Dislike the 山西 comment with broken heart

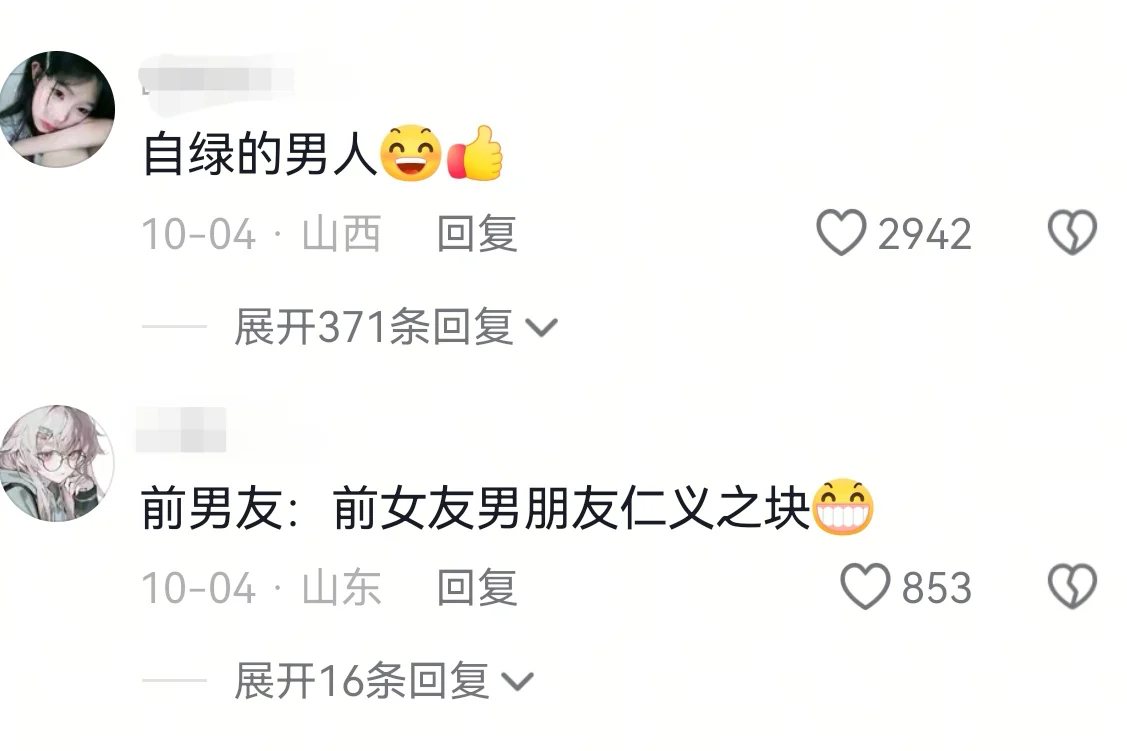[x=1072, y=233]
